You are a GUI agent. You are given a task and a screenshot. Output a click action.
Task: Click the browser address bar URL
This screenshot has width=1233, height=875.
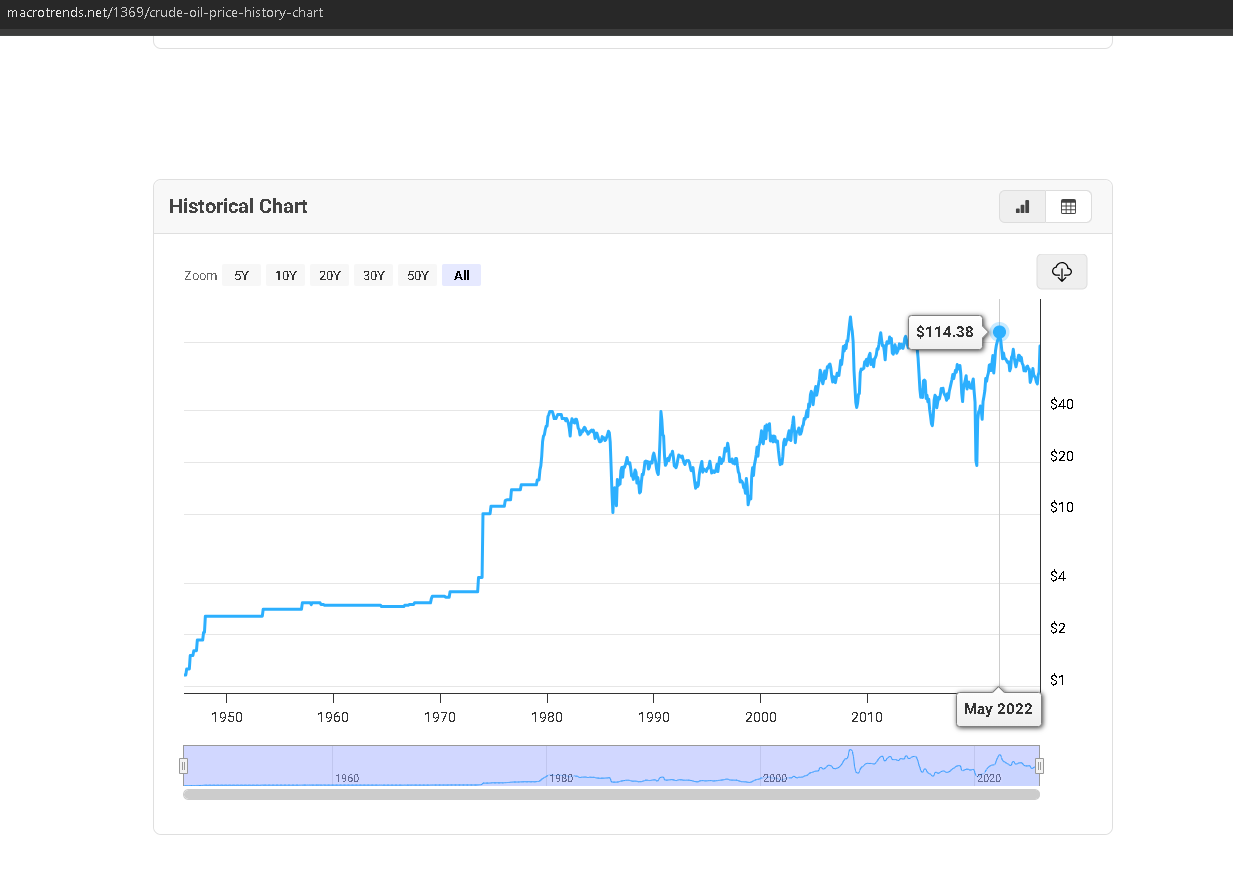click(165, 13)
